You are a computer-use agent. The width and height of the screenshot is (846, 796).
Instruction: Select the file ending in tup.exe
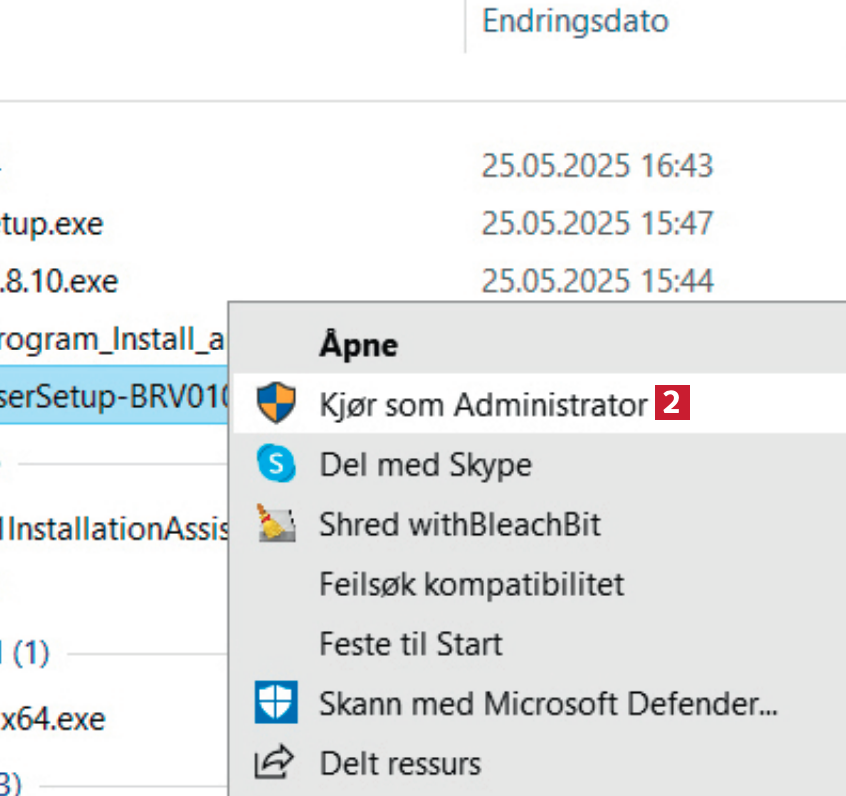click(x=51, y=223)
